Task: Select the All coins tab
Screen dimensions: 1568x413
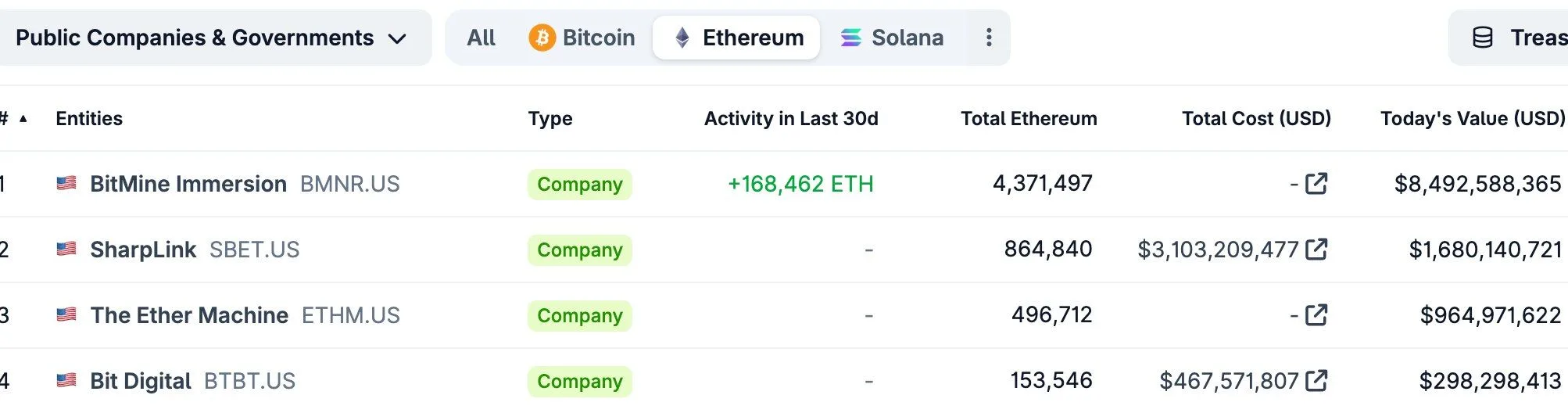Action: coord(481,38)
